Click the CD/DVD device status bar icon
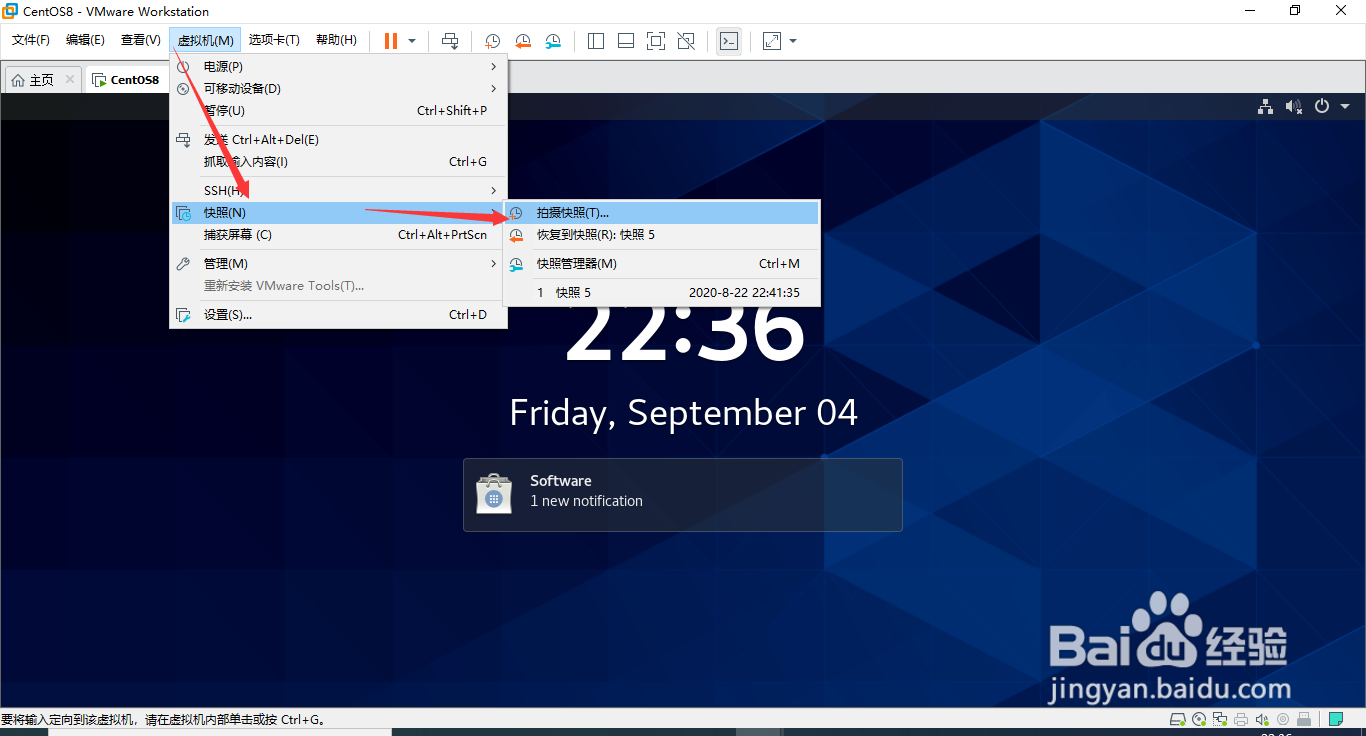1366x736 pixels. click(1198, 719)
